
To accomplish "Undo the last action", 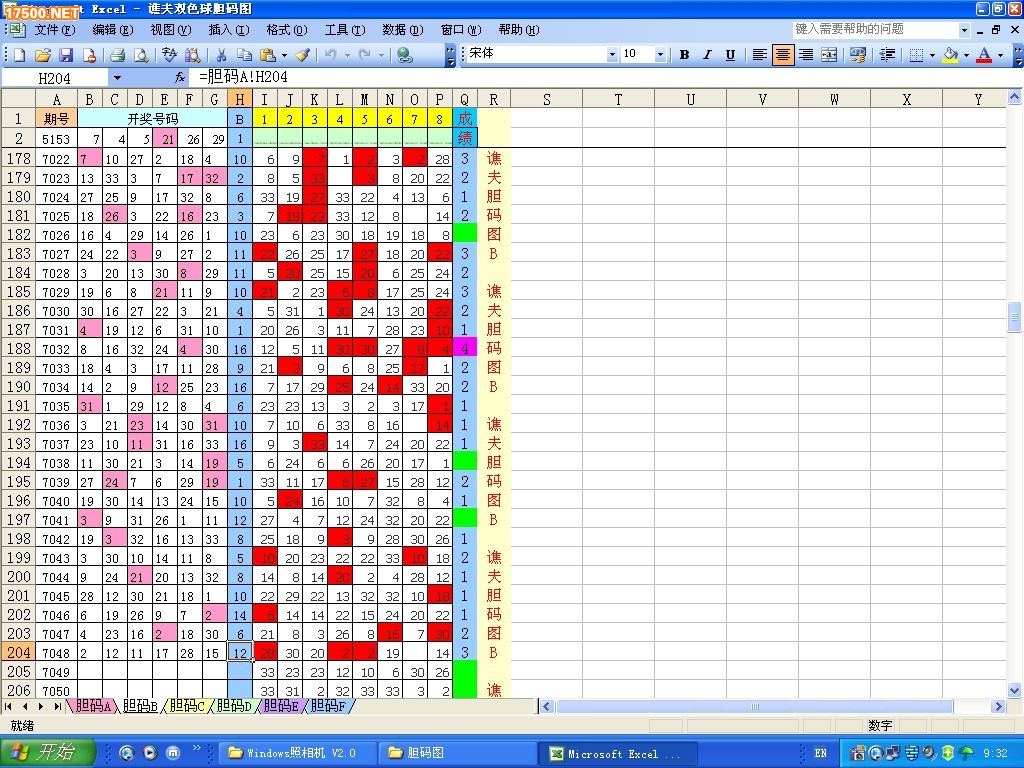I will pos(330,56).
